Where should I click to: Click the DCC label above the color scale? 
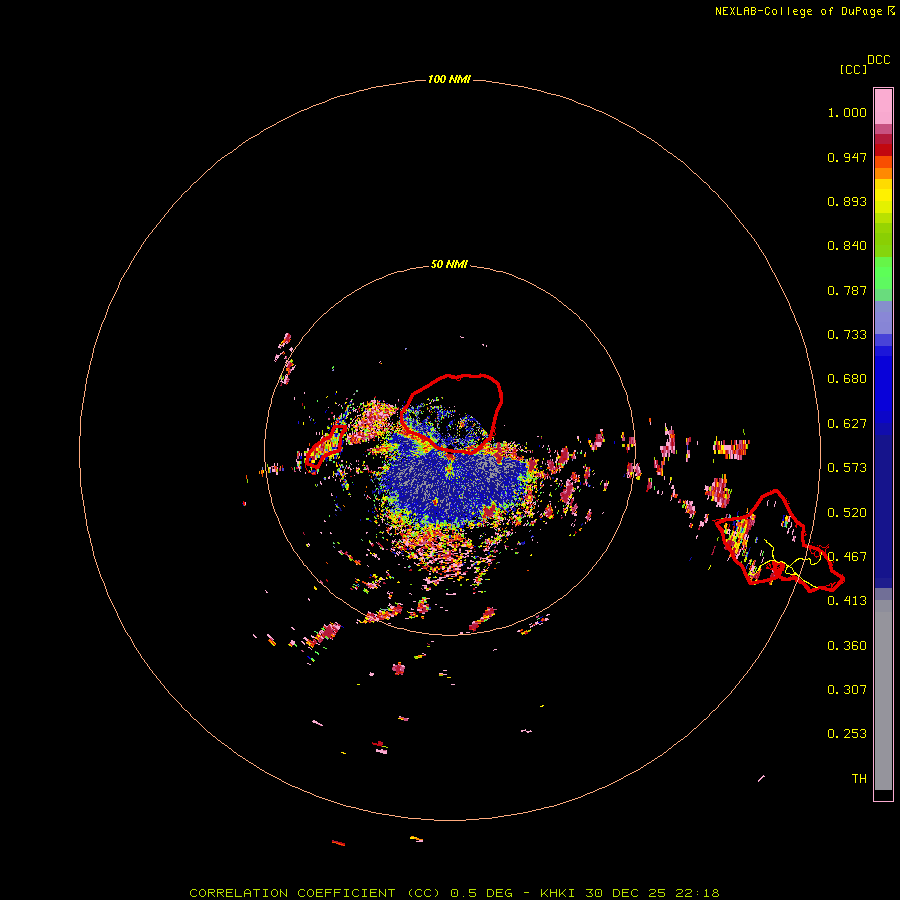(878, 60)
